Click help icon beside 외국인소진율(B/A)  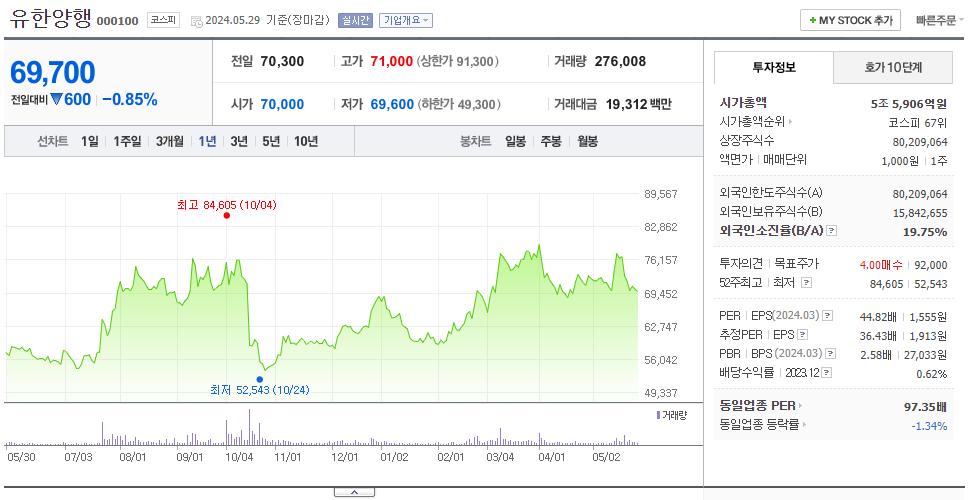click(832, 231)
